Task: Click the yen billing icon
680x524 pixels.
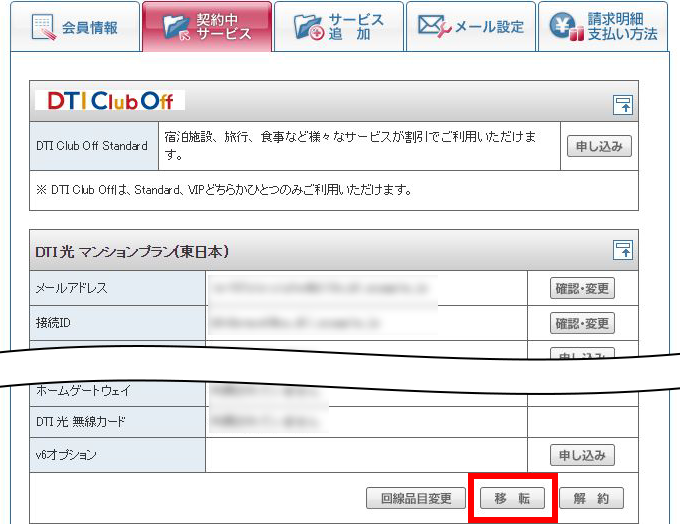Action: (566, 27)
